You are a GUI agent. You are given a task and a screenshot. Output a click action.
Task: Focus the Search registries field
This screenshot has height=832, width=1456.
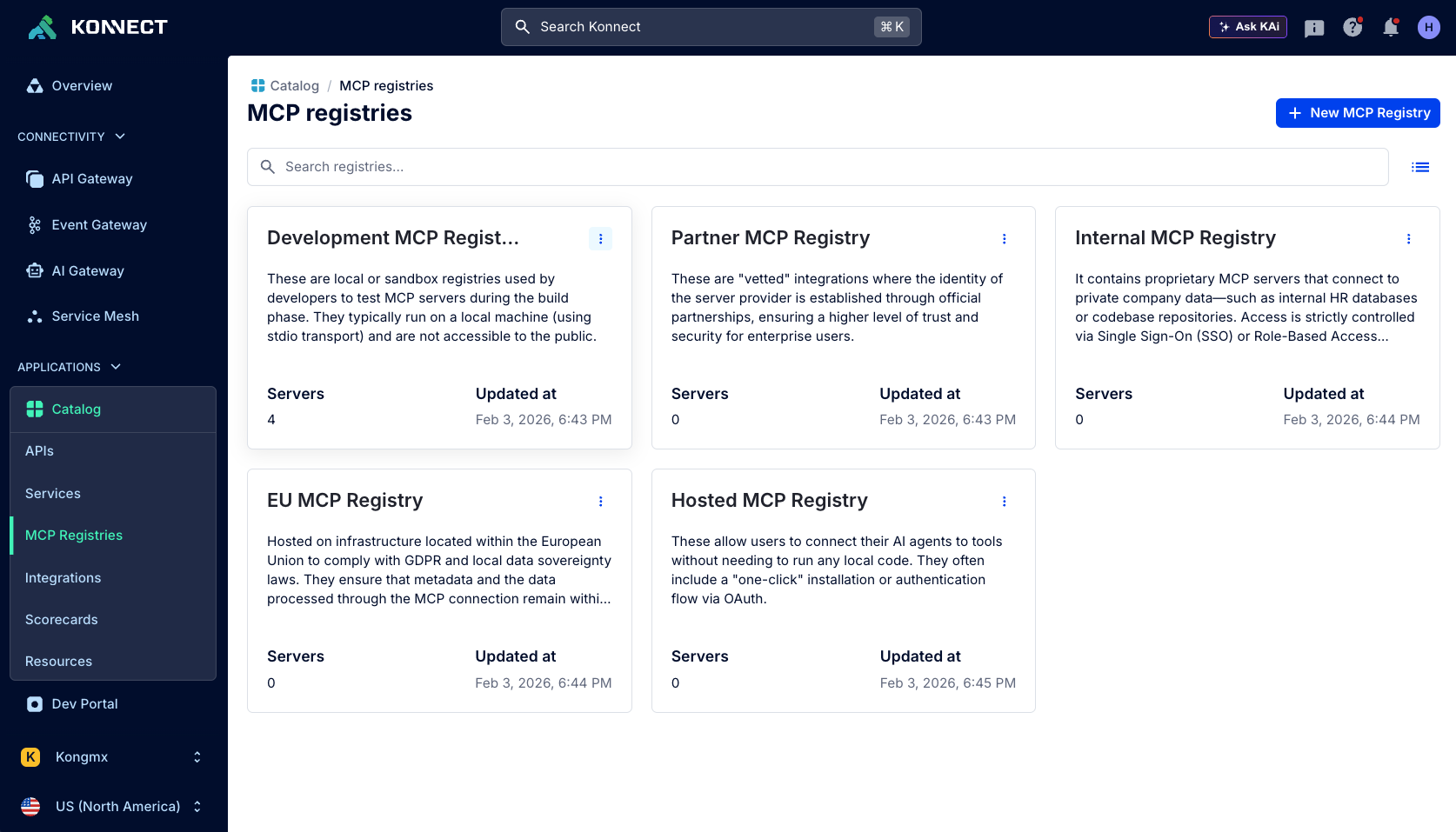818,167
